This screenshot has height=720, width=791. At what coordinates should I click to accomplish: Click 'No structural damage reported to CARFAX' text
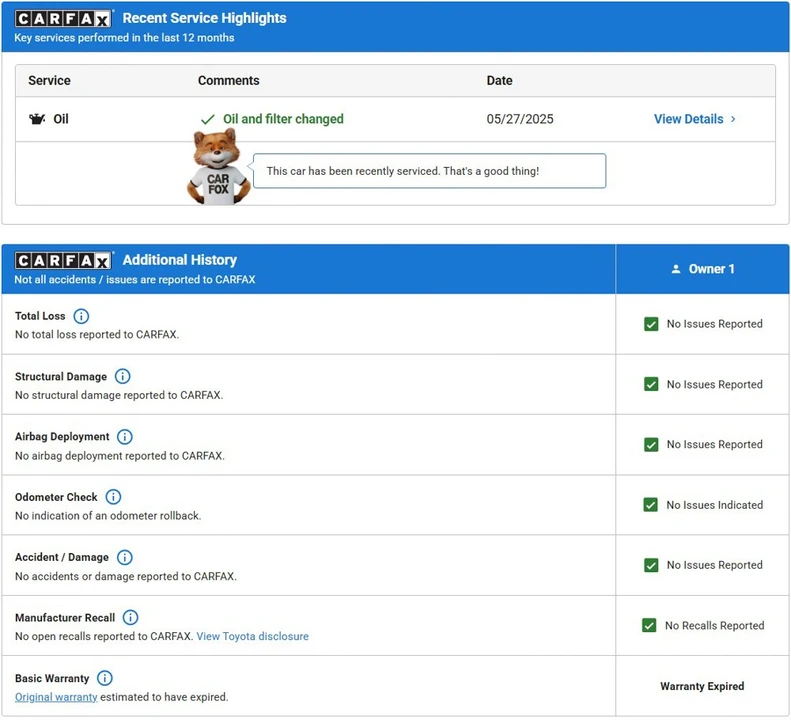click(119, 395)
